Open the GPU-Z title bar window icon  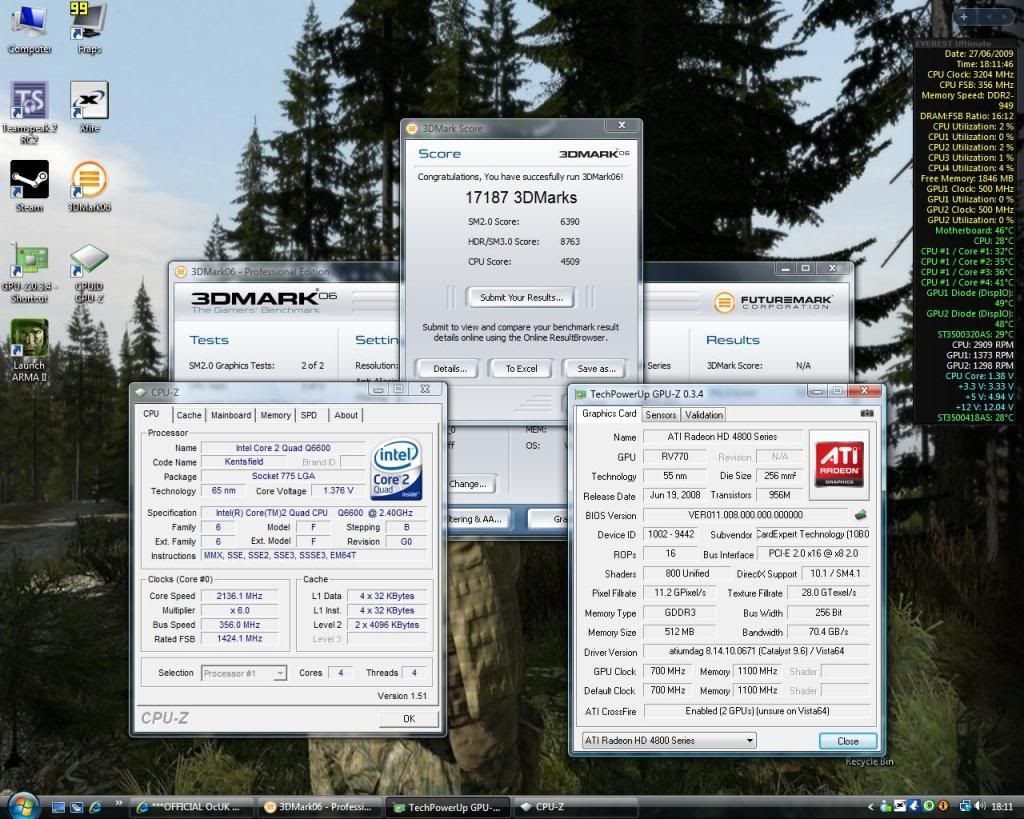(580, 394)
